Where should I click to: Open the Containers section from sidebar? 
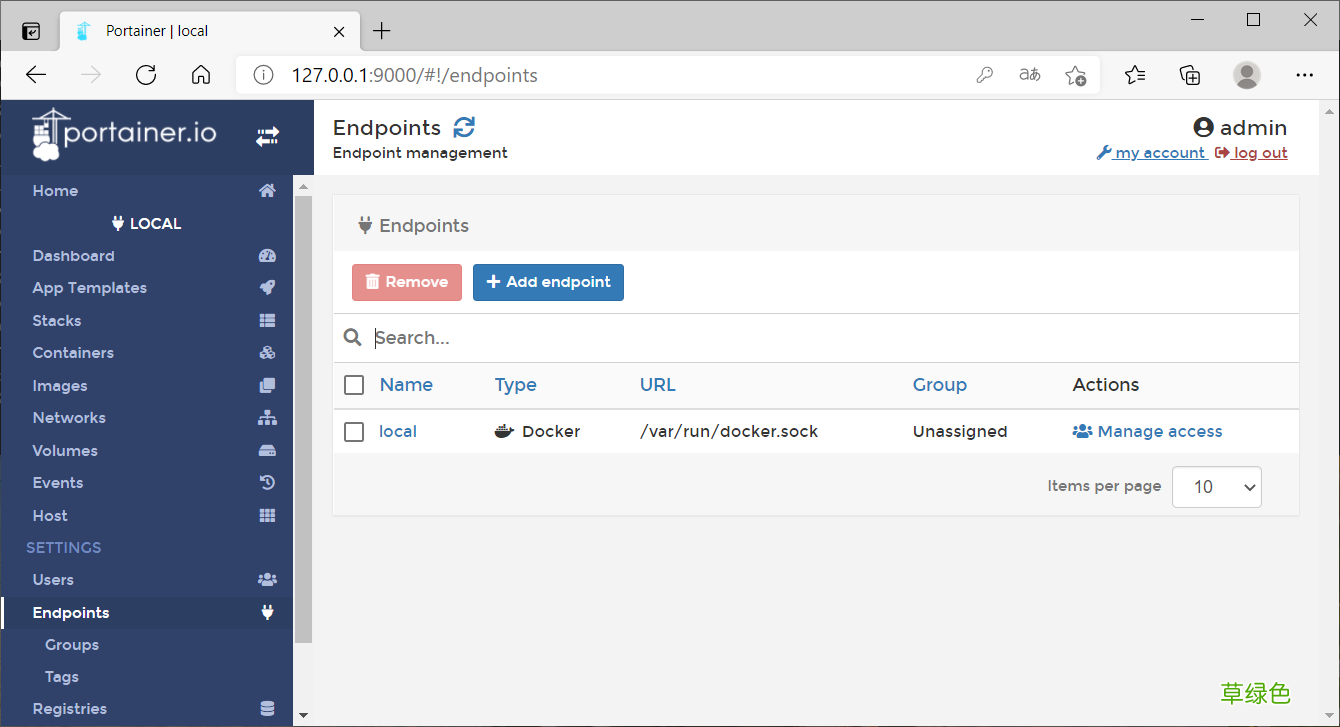point(72,352)
